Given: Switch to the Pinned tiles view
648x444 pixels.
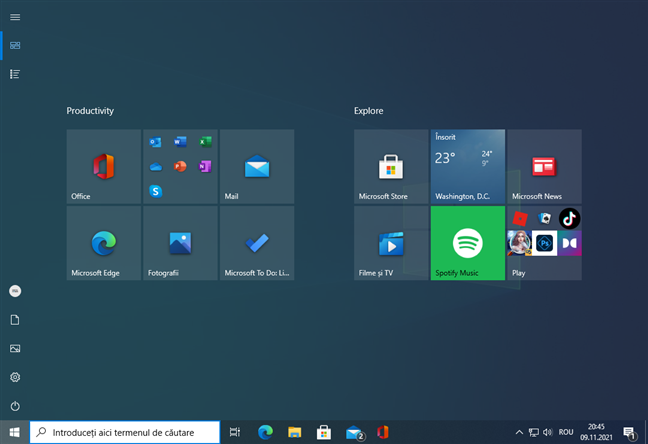Looking at the screenshot, I should [x=15, y=45].
